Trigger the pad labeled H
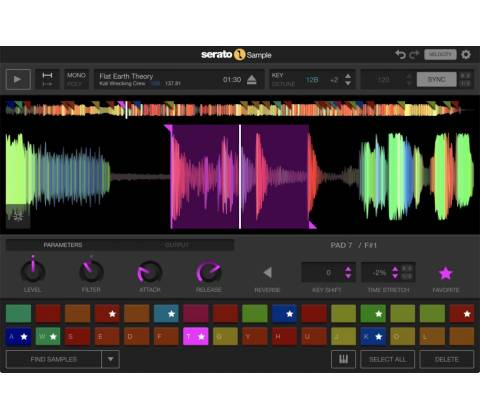 click(x=284, y=336)
